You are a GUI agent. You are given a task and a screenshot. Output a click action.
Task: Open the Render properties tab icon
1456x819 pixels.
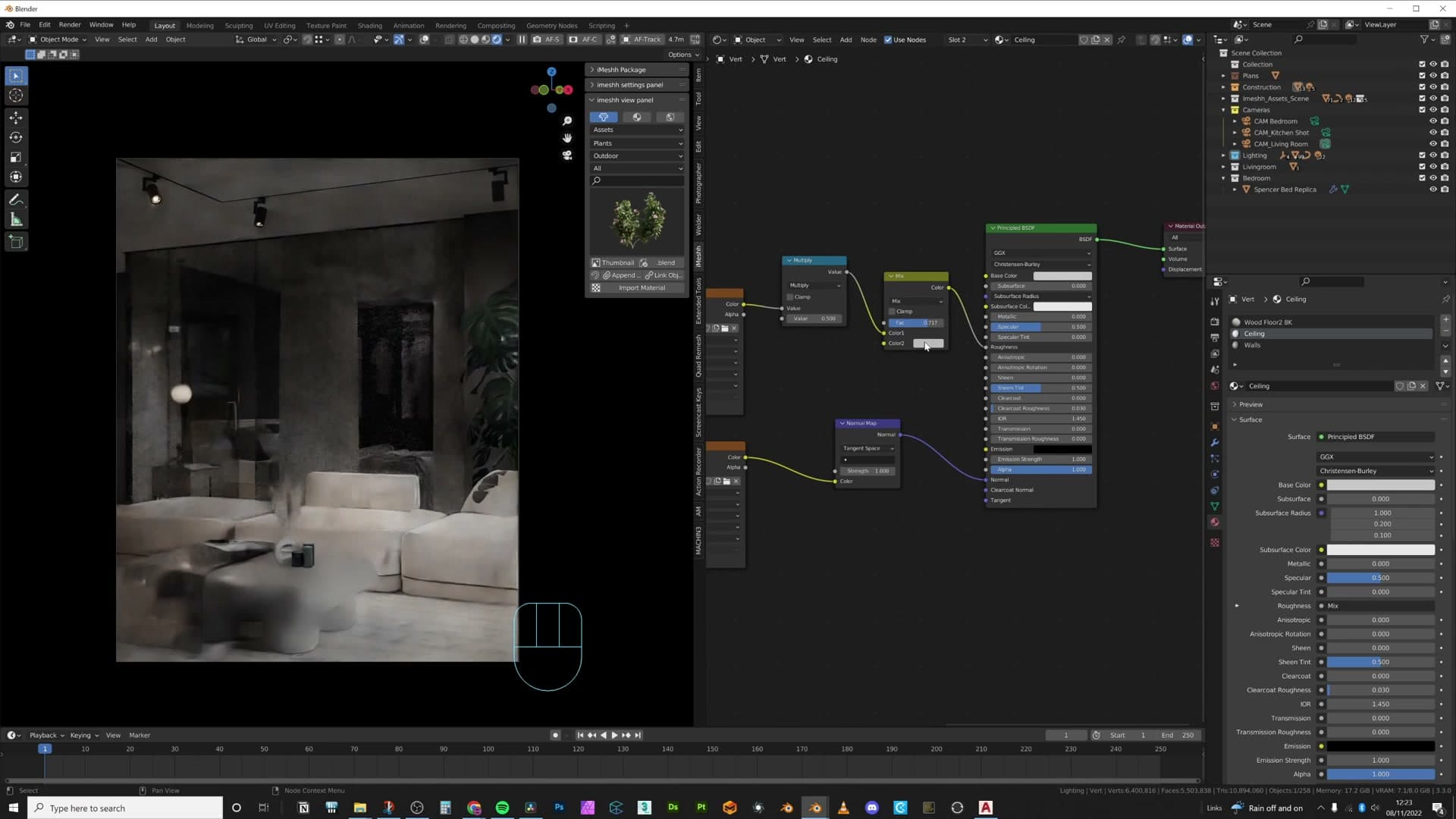pyautogui.click(x=1215, y=322)
